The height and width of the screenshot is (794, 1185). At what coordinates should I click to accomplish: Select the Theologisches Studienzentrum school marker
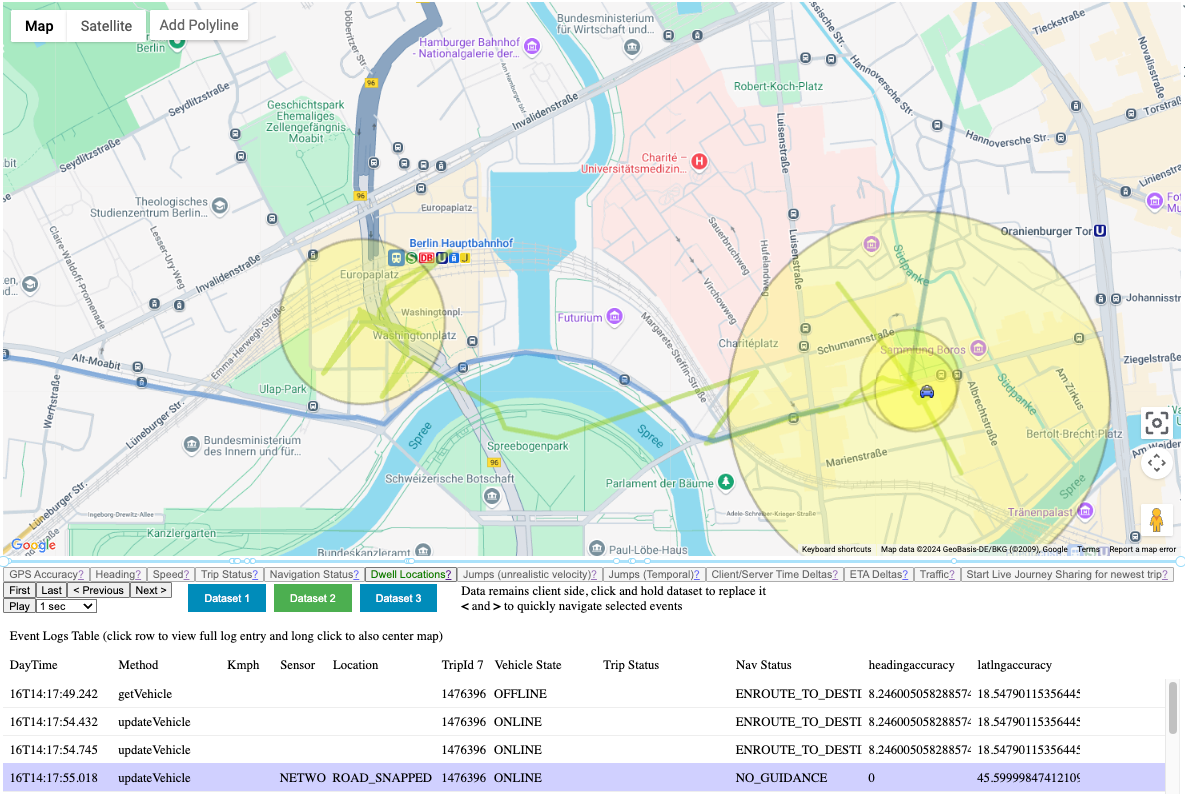pyautogui.click(x=220, y=205)
